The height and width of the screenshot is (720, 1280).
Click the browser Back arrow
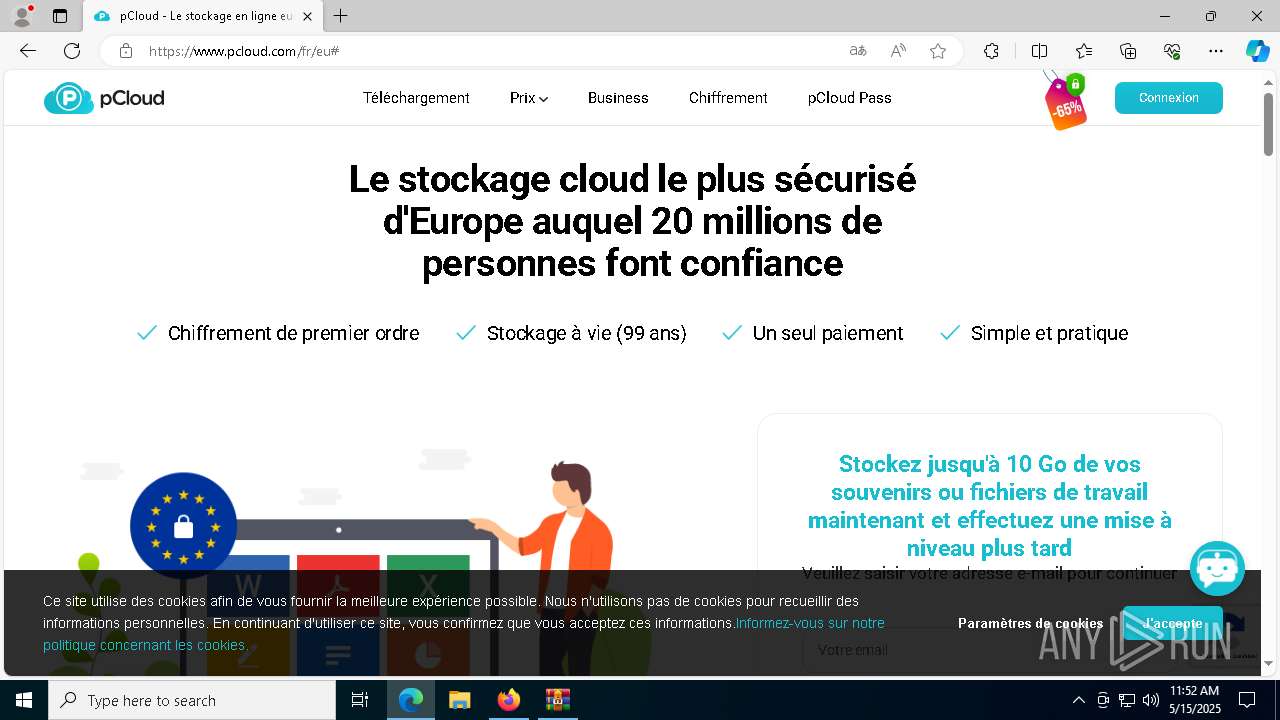(x=28, y=51)
